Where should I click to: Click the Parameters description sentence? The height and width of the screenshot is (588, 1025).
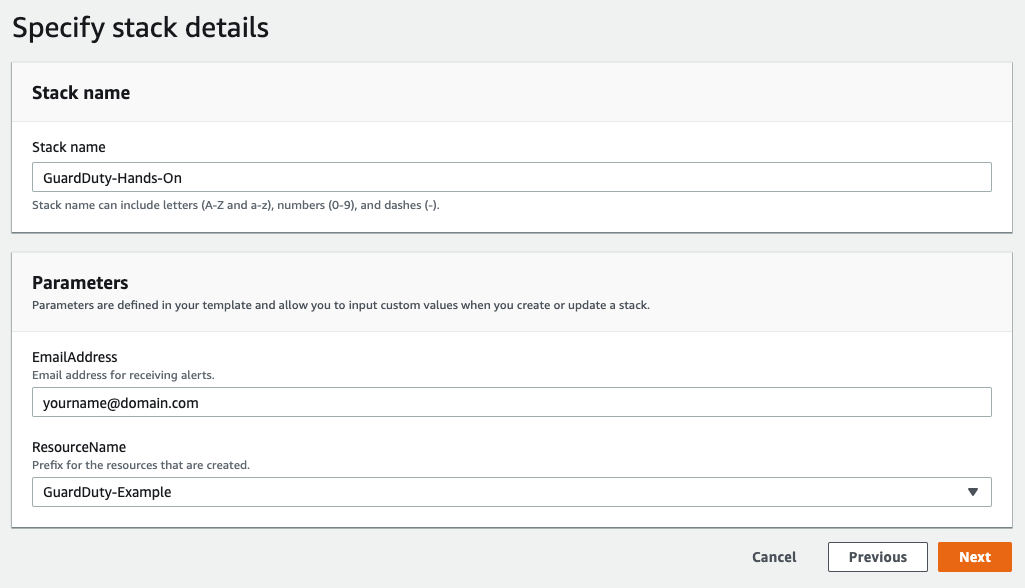(x=341, y=305)
